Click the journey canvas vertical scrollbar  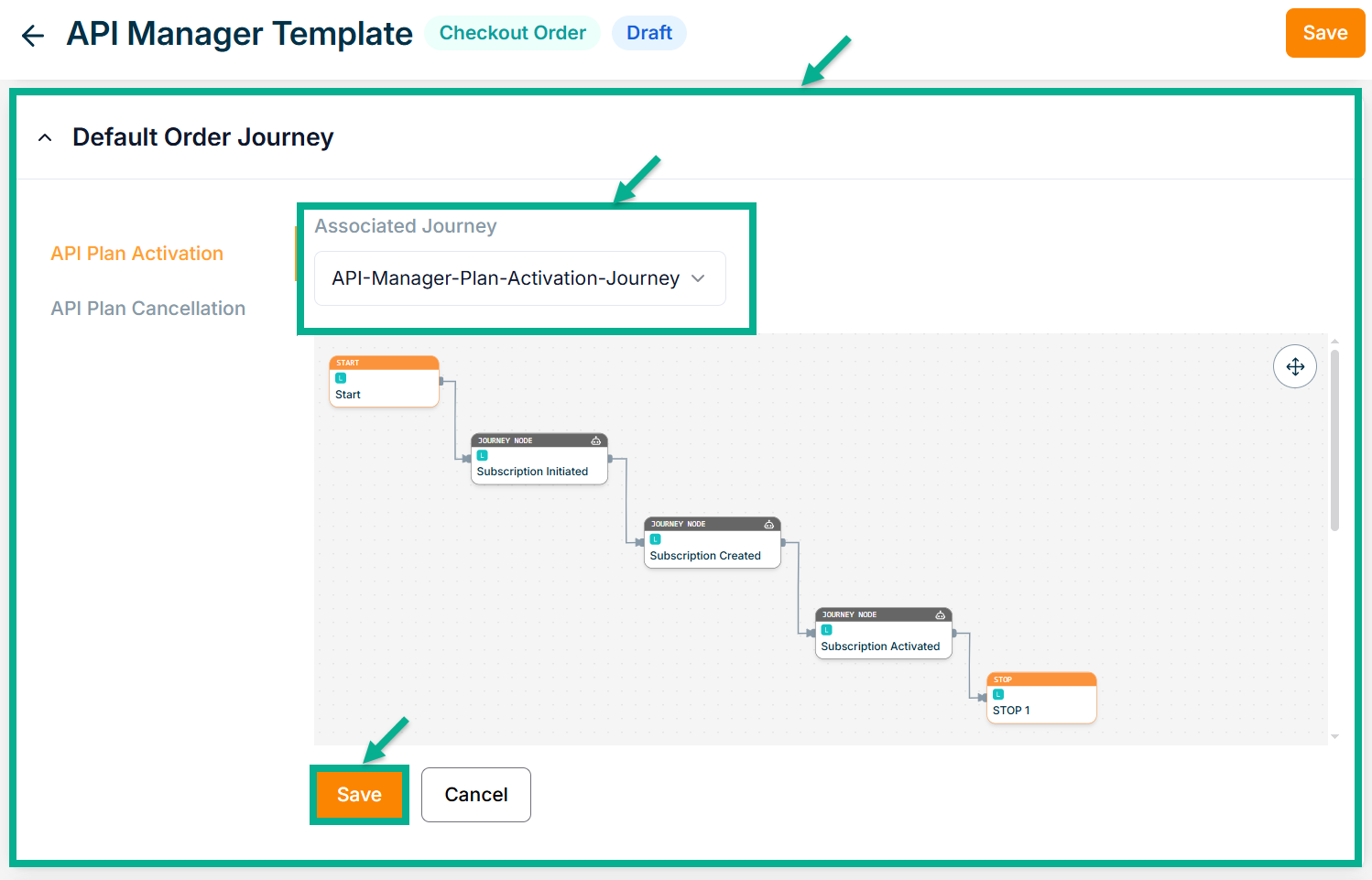pyautogui.click(x=1334, y=440)
